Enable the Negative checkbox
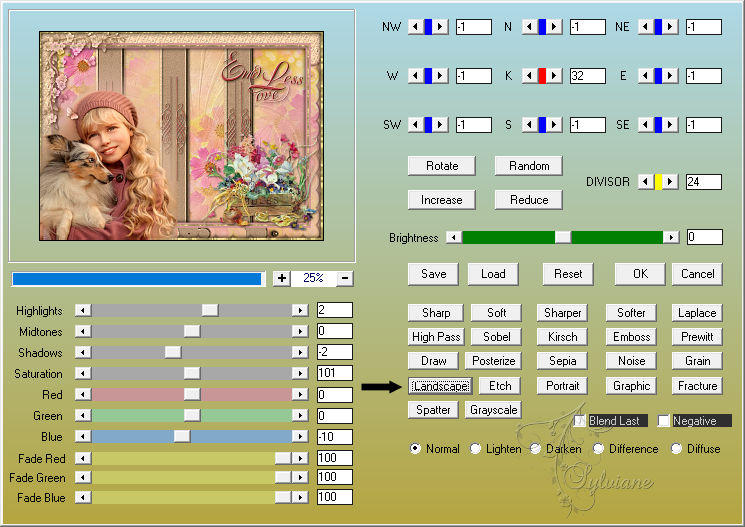This screenshot has width=745, height=527. [x=663, y=421]
